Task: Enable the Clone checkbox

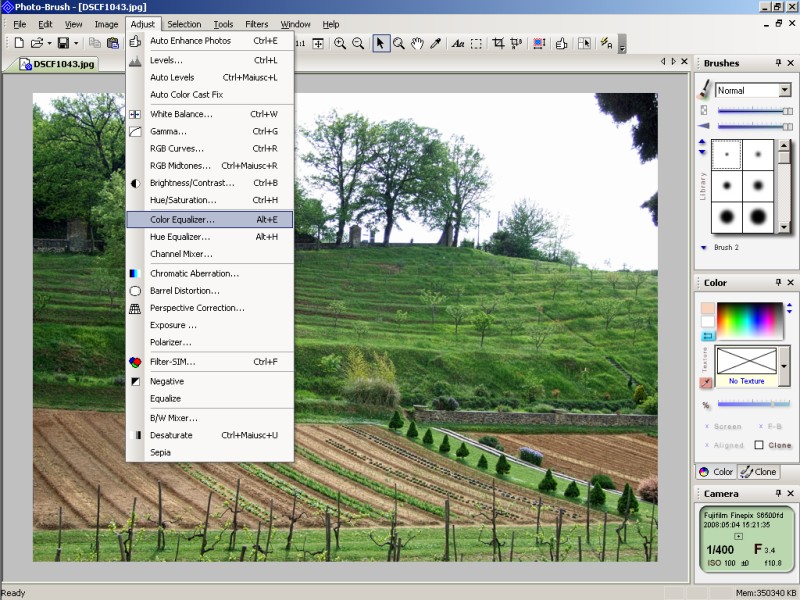Action: (x=759, y=445)
